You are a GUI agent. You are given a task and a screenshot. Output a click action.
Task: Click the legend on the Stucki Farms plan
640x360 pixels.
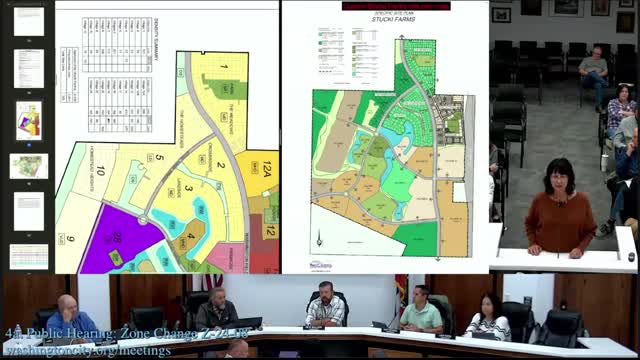(348, 52)
